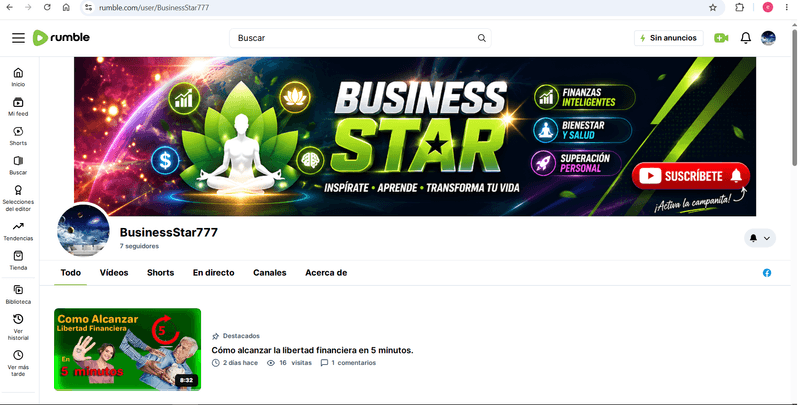Bookmark this page with star icon
800x405 pixels.
click(713, 8)
